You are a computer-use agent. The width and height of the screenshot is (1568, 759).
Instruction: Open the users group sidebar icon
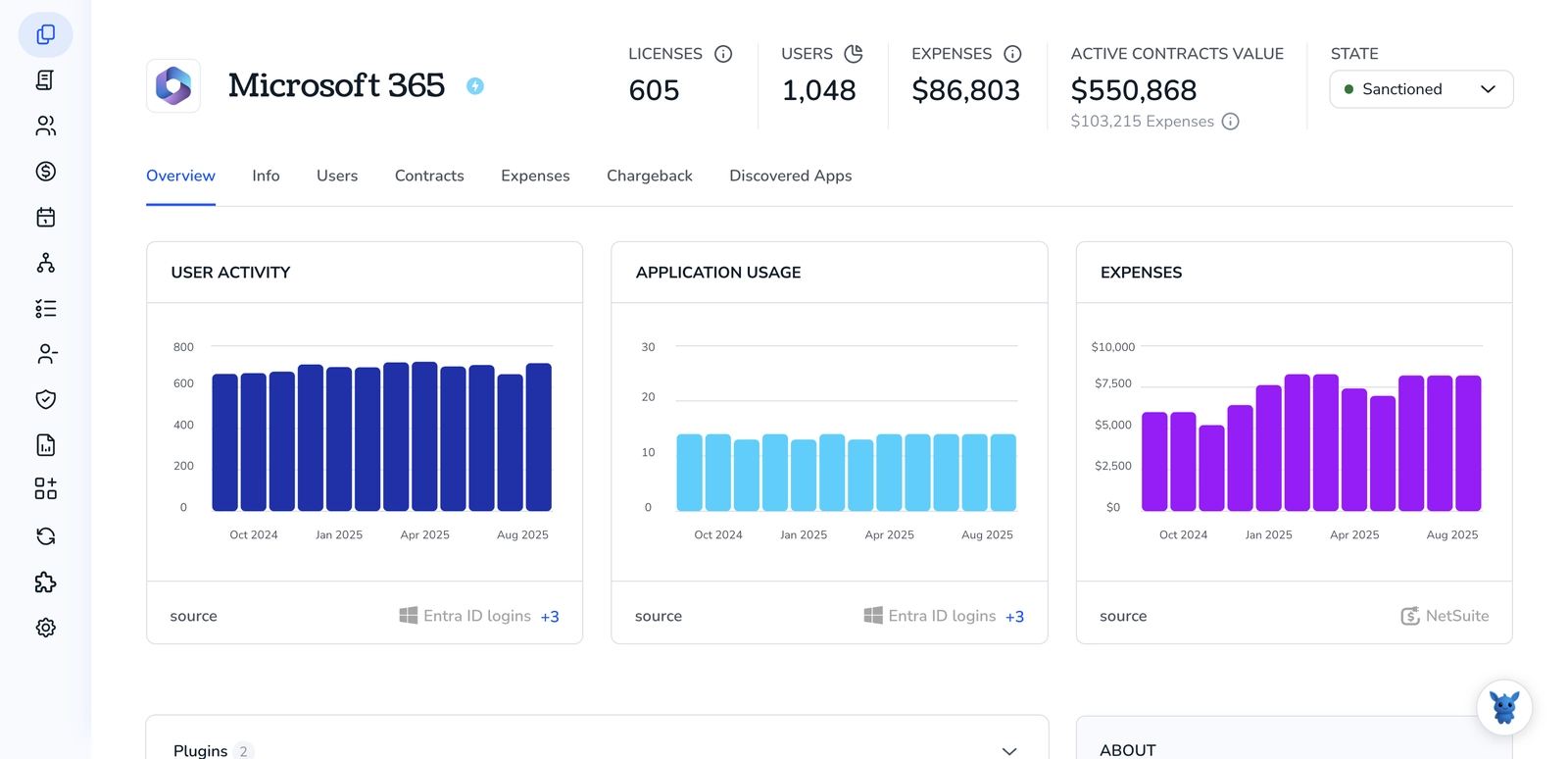[x=45, y=126]
